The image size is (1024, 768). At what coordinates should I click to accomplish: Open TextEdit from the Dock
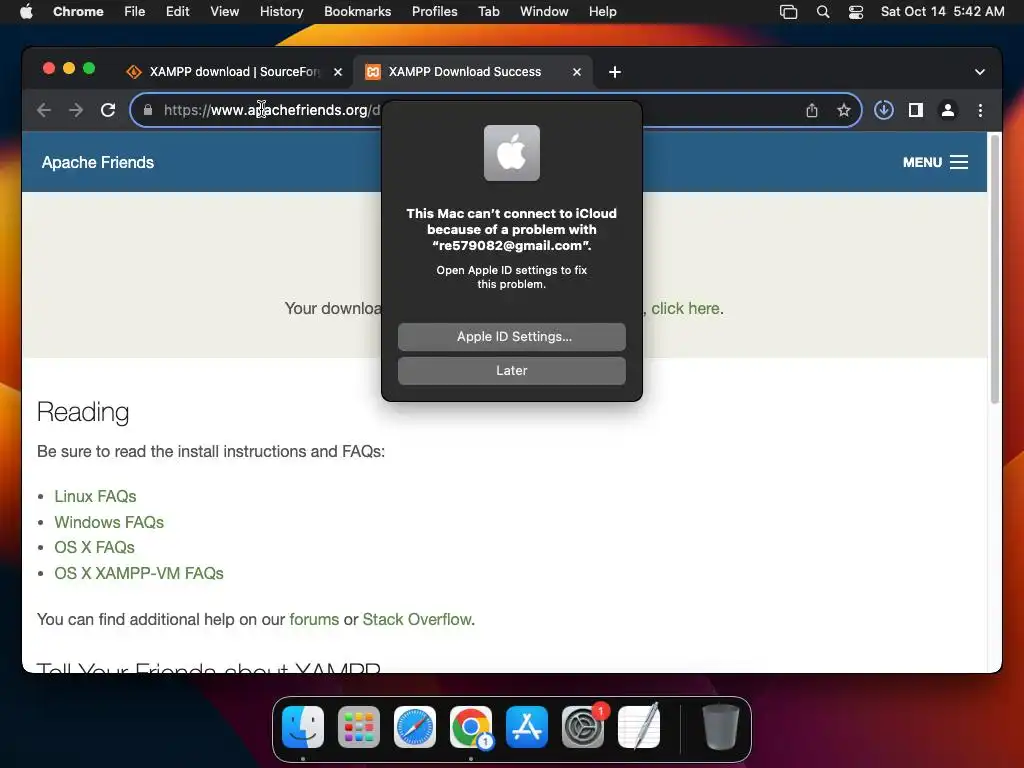point(639,727)
